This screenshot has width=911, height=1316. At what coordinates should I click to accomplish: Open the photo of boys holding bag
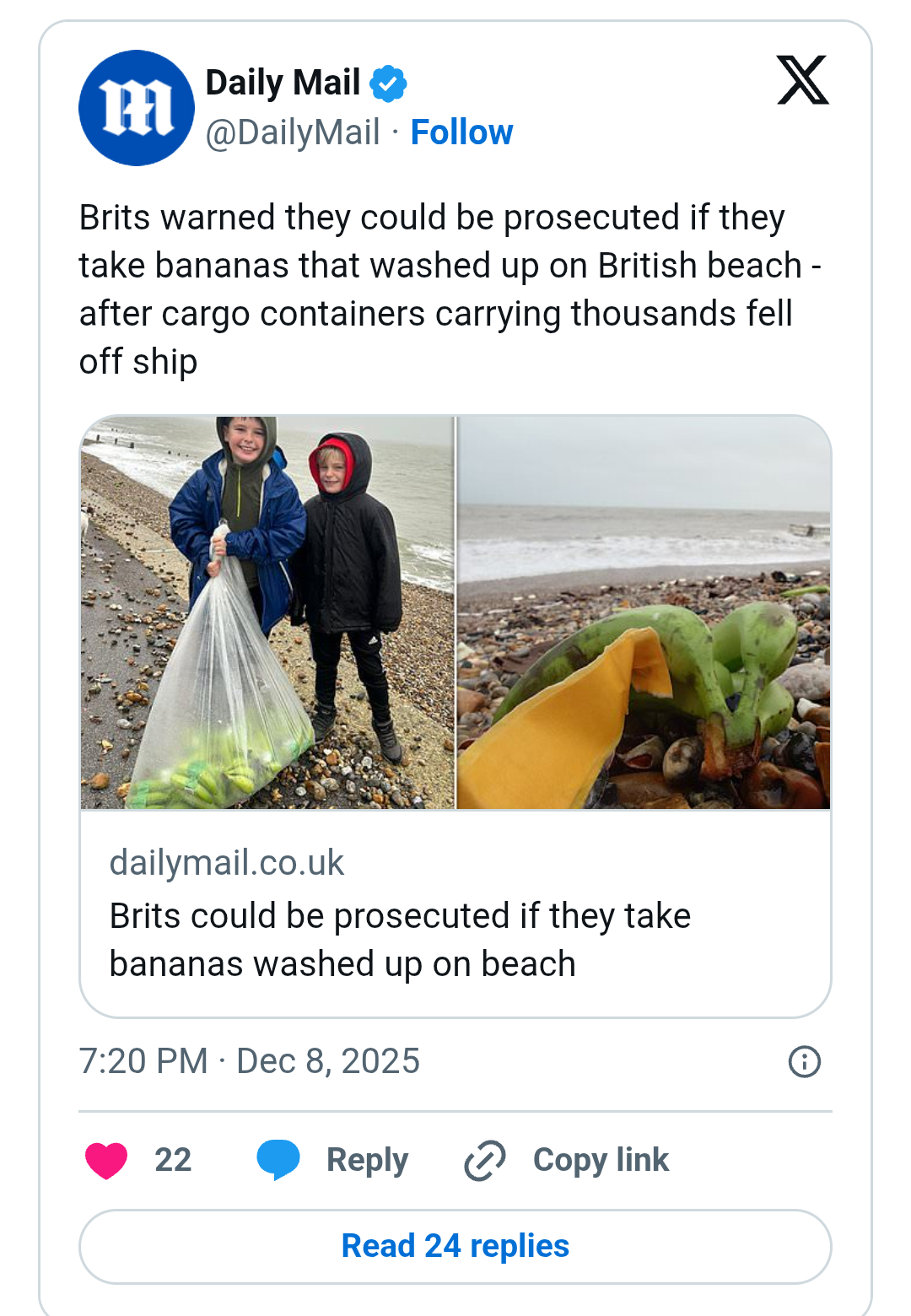point(267,612)
